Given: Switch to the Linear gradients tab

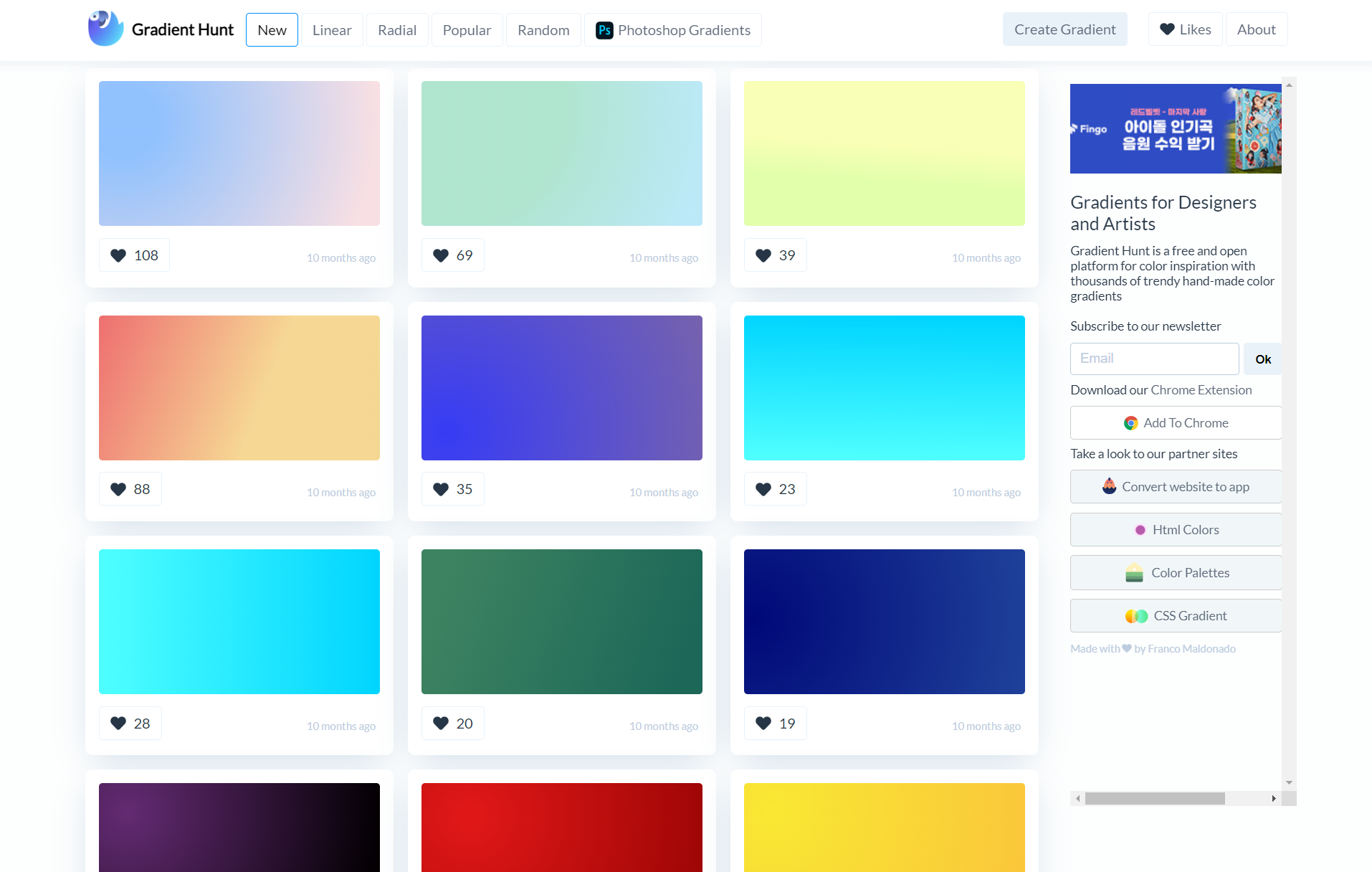Looking at the screenshot, I should [332, 30].
